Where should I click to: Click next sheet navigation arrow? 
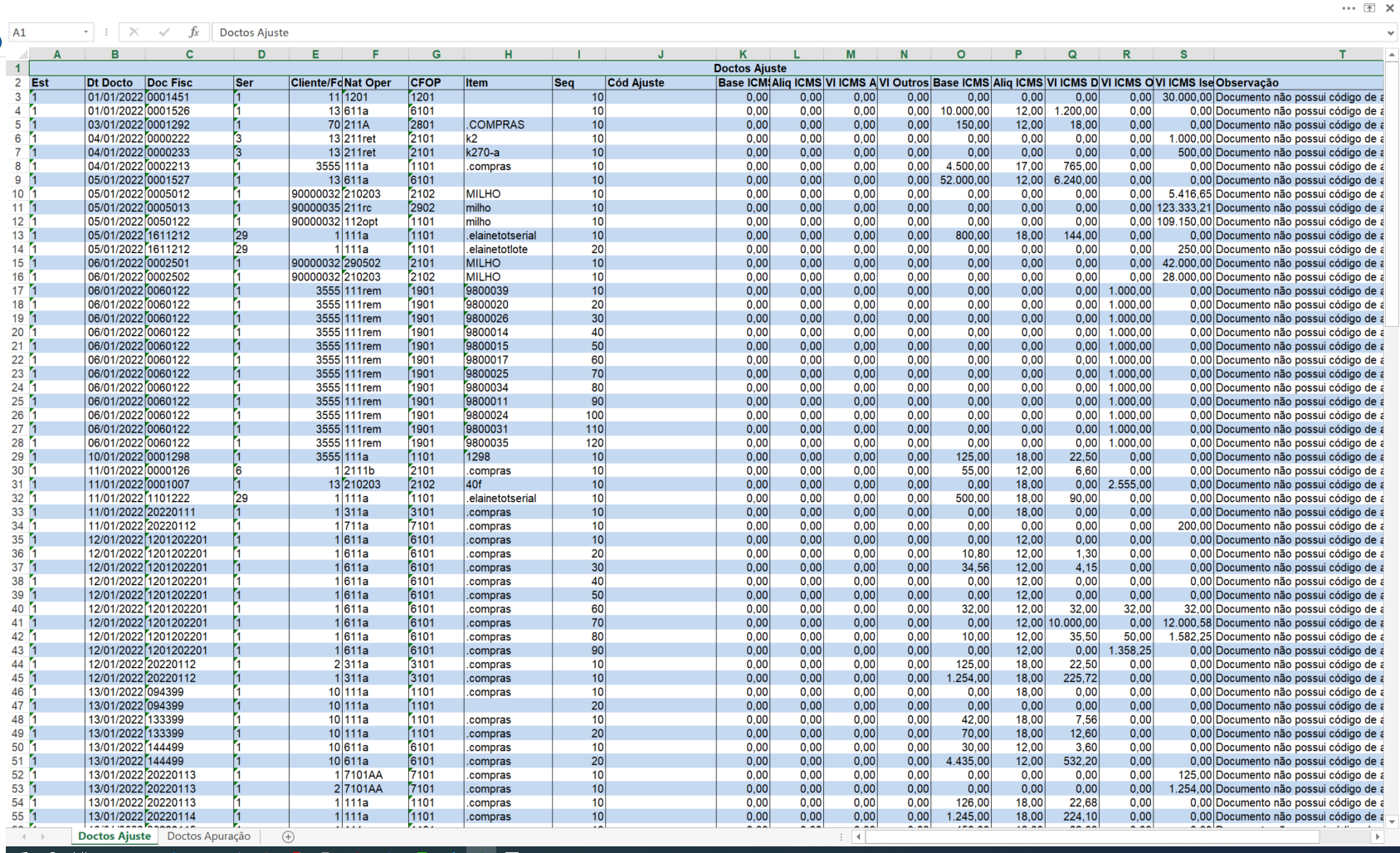pos(42,836)
